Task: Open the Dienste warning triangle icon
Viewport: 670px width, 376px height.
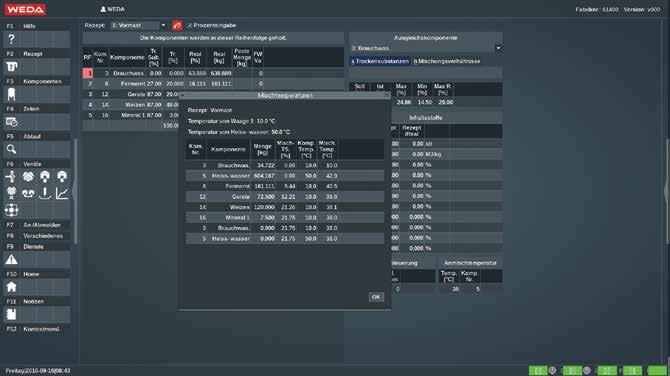Action: [11, 259]
